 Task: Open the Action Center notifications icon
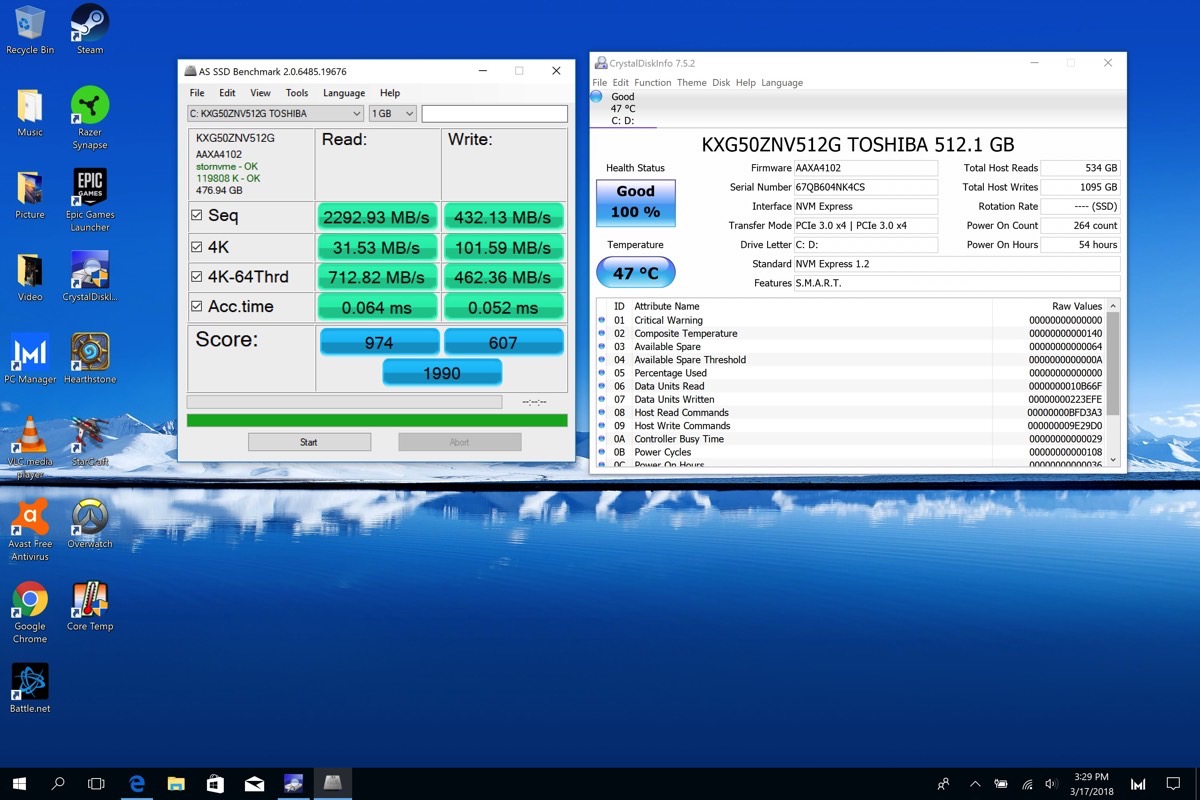[x=1174, y=784]
